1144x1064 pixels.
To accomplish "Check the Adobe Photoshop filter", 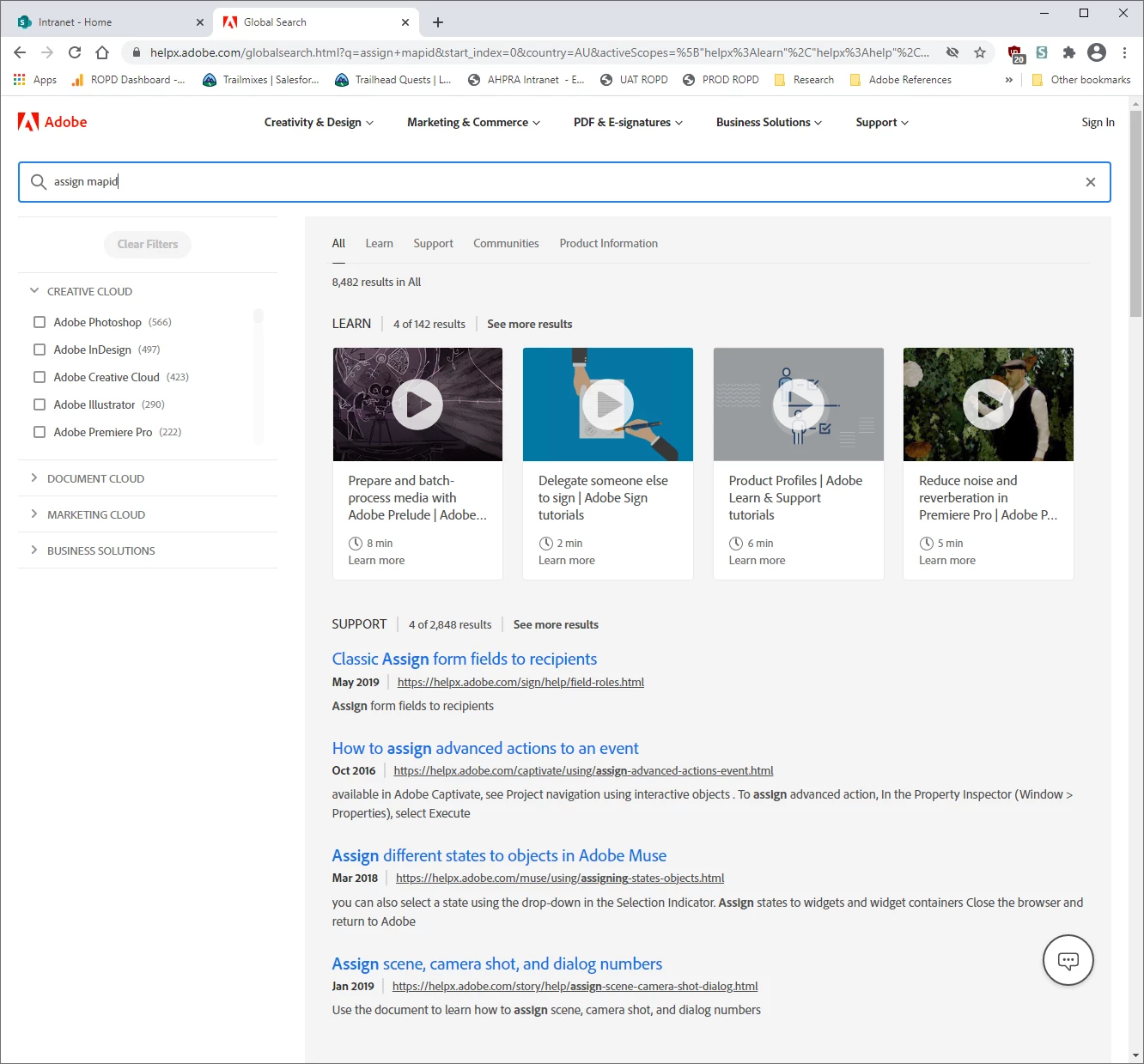I will coord(40,322).
